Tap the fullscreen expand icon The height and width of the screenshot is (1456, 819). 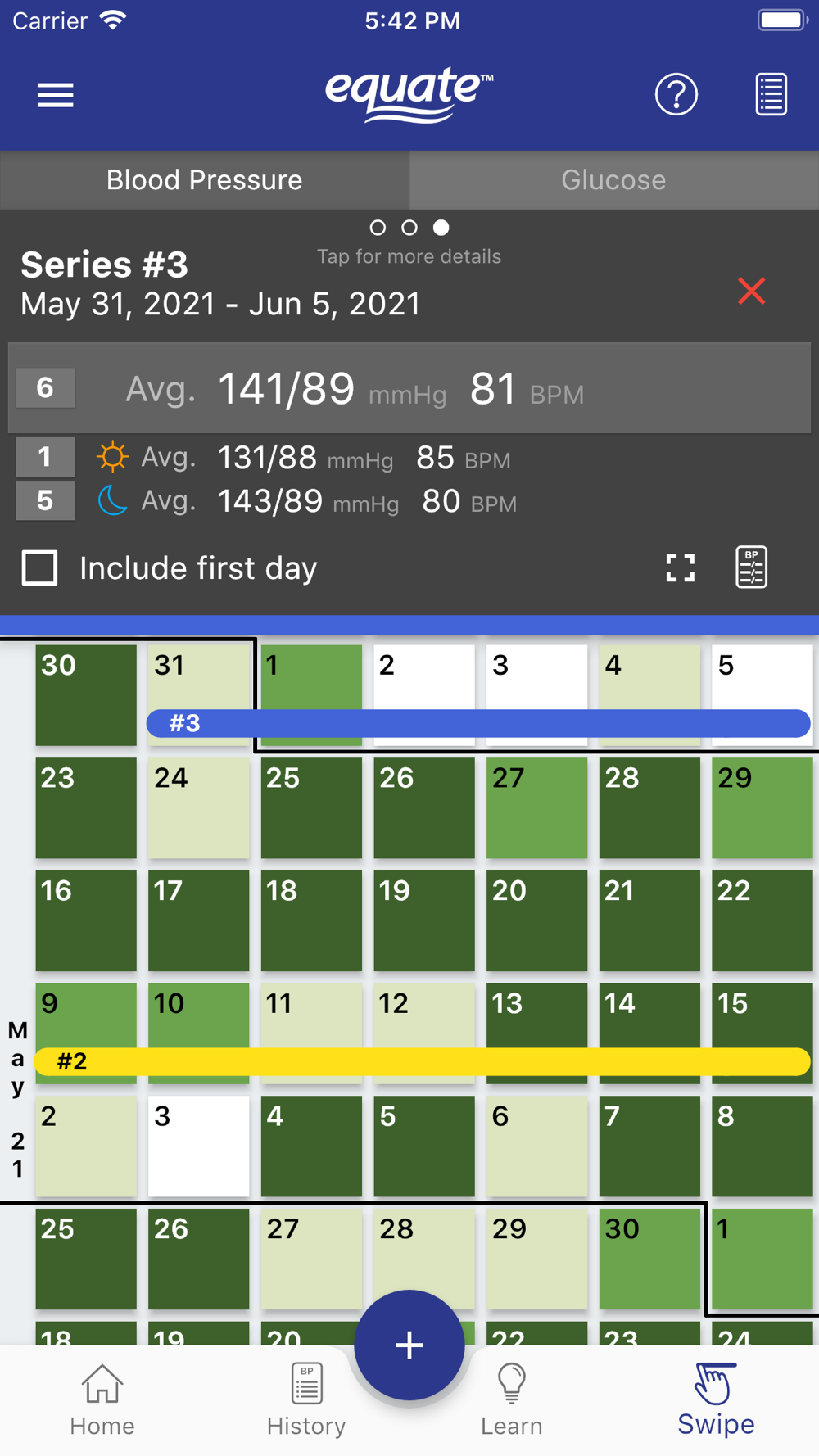coord(680,567)
